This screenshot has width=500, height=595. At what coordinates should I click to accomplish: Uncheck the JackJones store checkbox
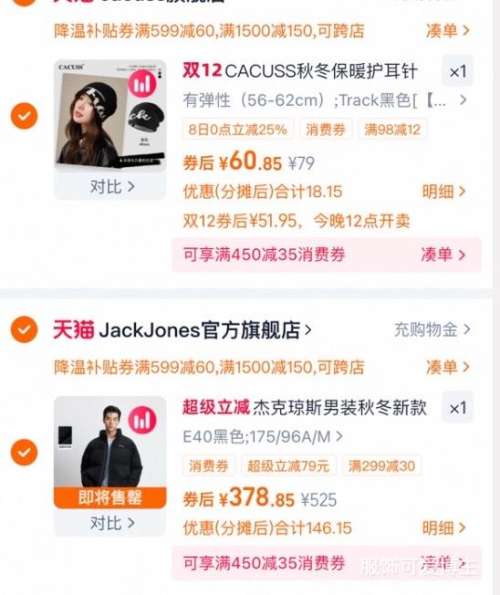tap(24, 329)
